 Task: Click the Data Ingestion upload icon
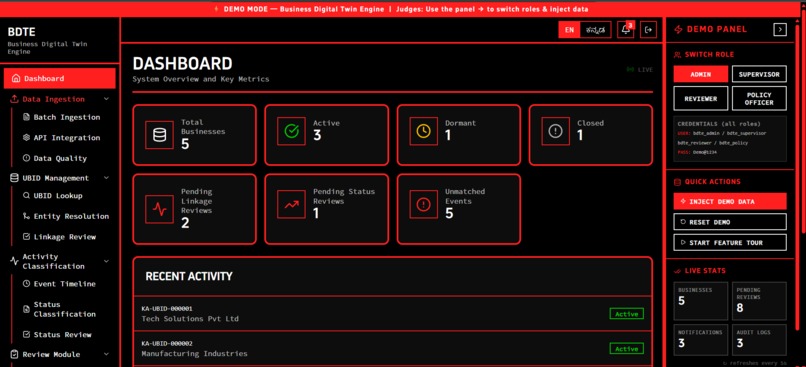[14, 99]
